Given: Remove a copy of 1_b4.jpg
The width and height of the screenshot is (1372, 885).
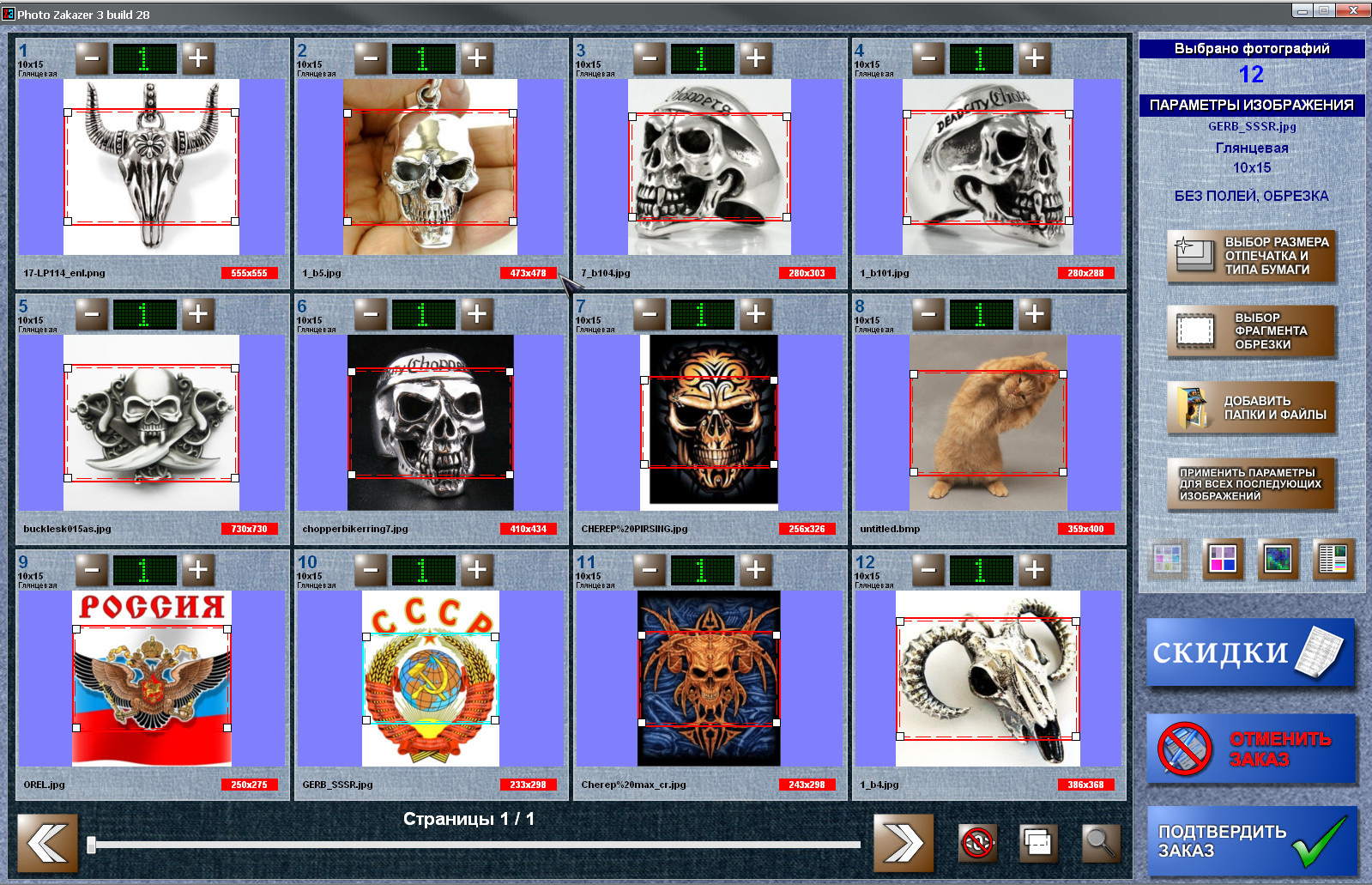Looking at the screenshot, I should click(928, 570).
